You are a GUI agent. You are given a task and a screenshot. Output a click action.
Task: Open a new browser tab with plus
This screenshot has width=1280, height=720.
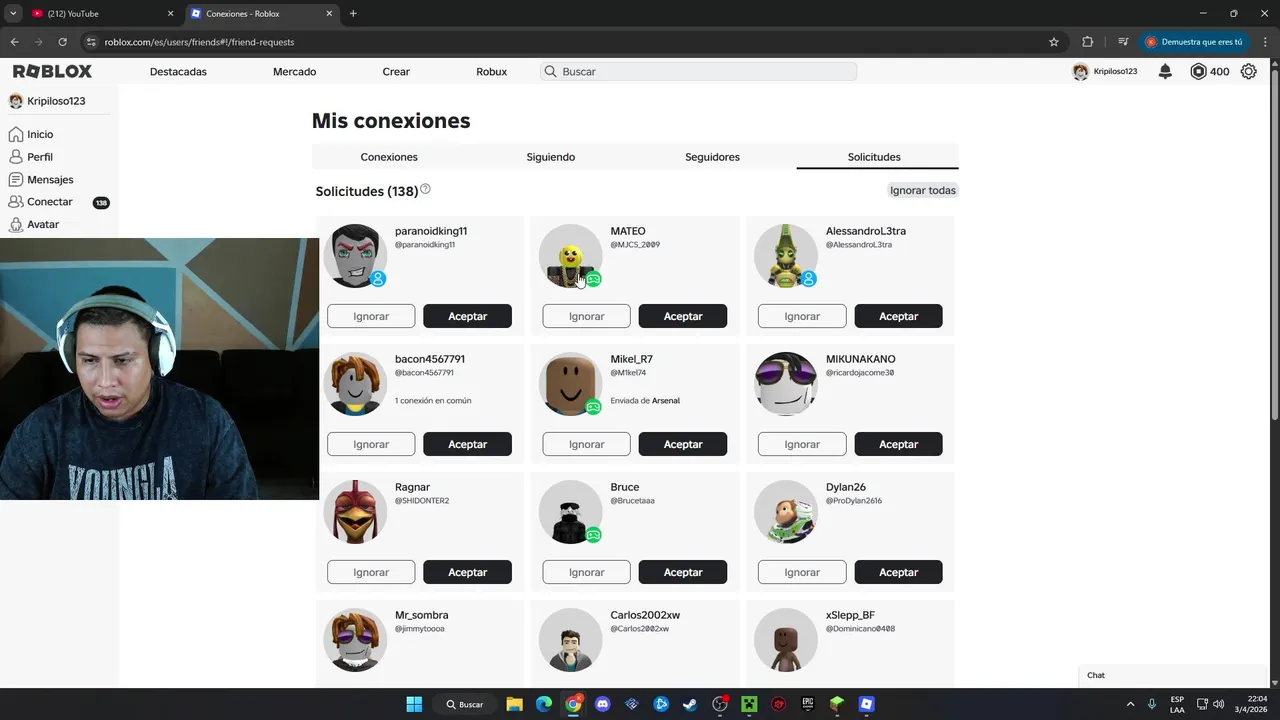(353, 14)
